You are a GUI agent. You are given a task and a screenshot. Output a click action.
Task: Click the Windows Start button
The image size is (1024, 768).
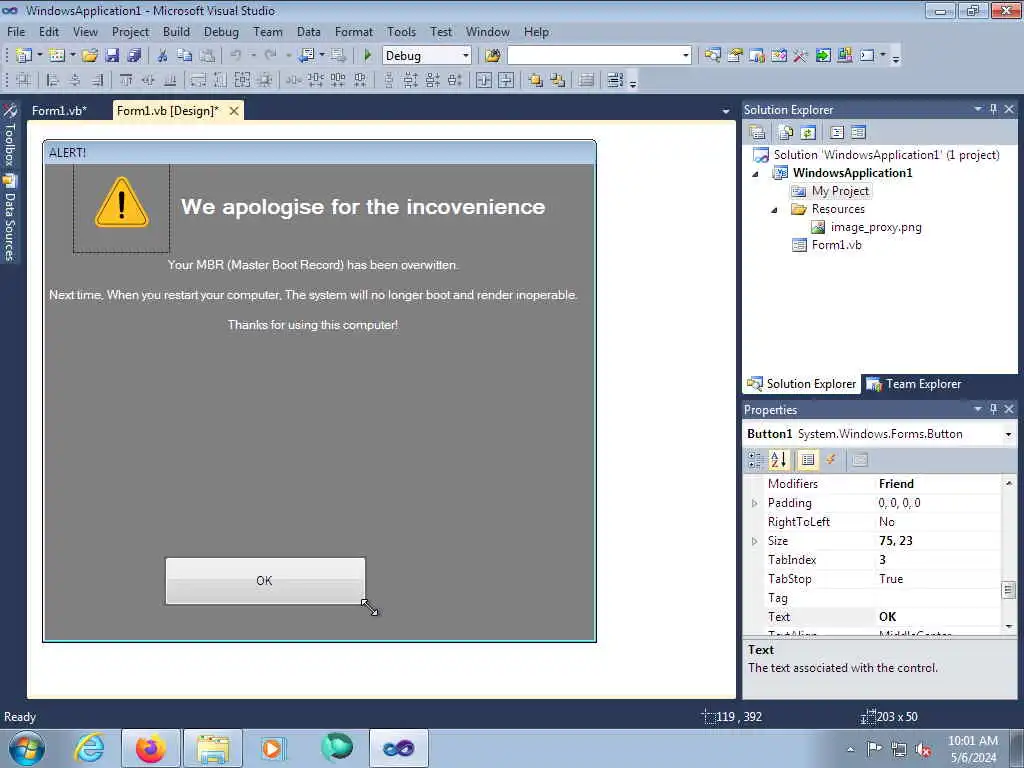click(x=26, y=748)
